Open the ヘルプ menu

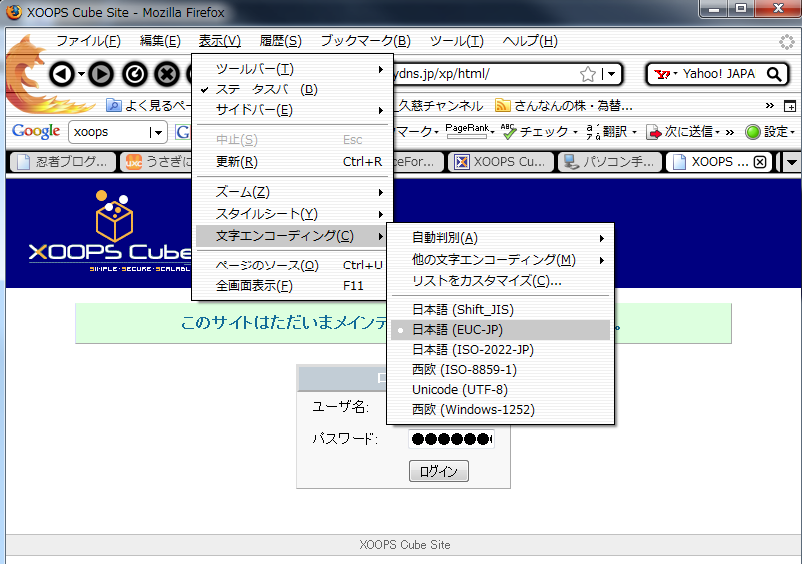530,41
